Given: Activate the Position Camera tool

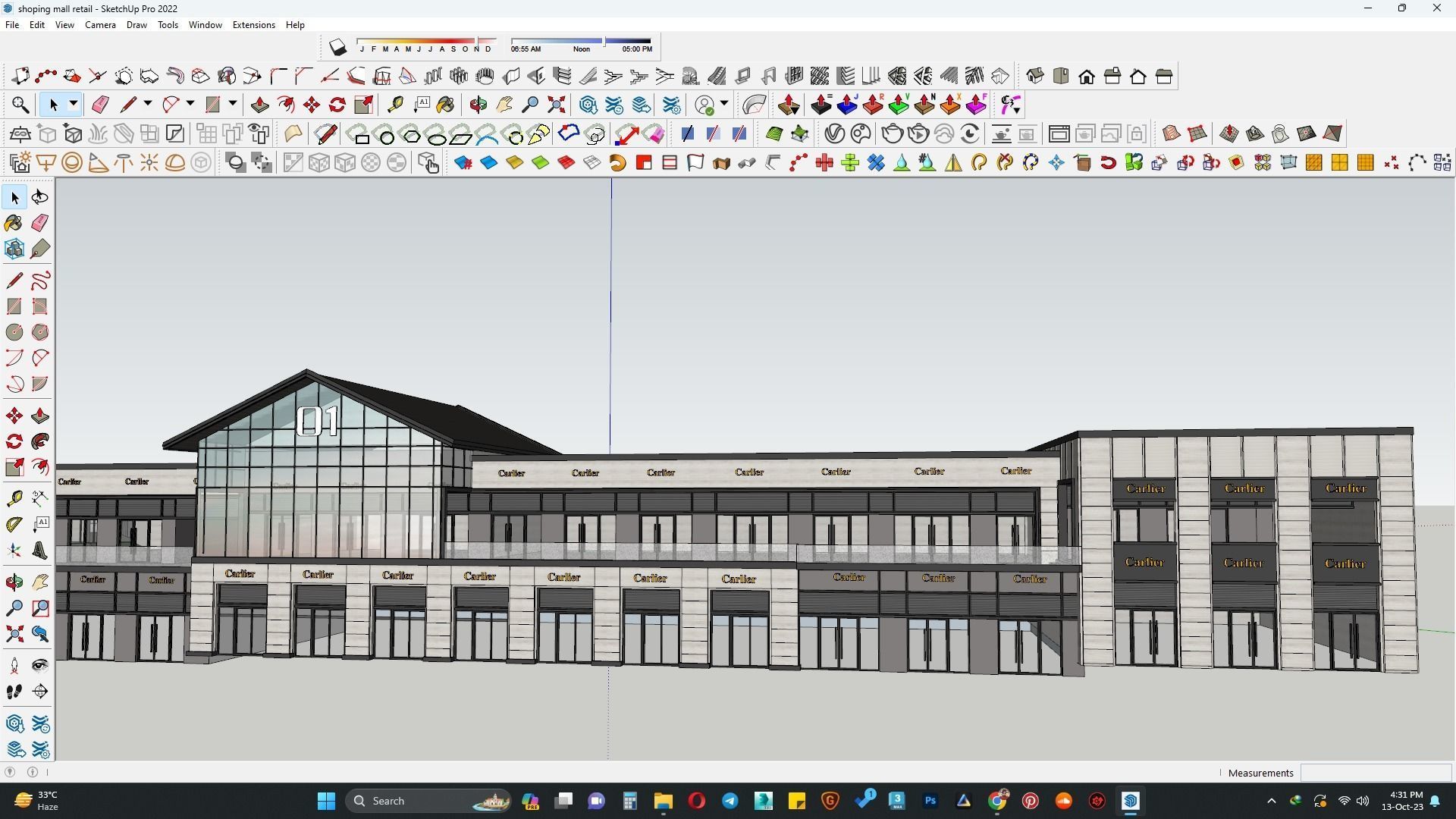Looking at the screenshot, I should click(14, 666).
